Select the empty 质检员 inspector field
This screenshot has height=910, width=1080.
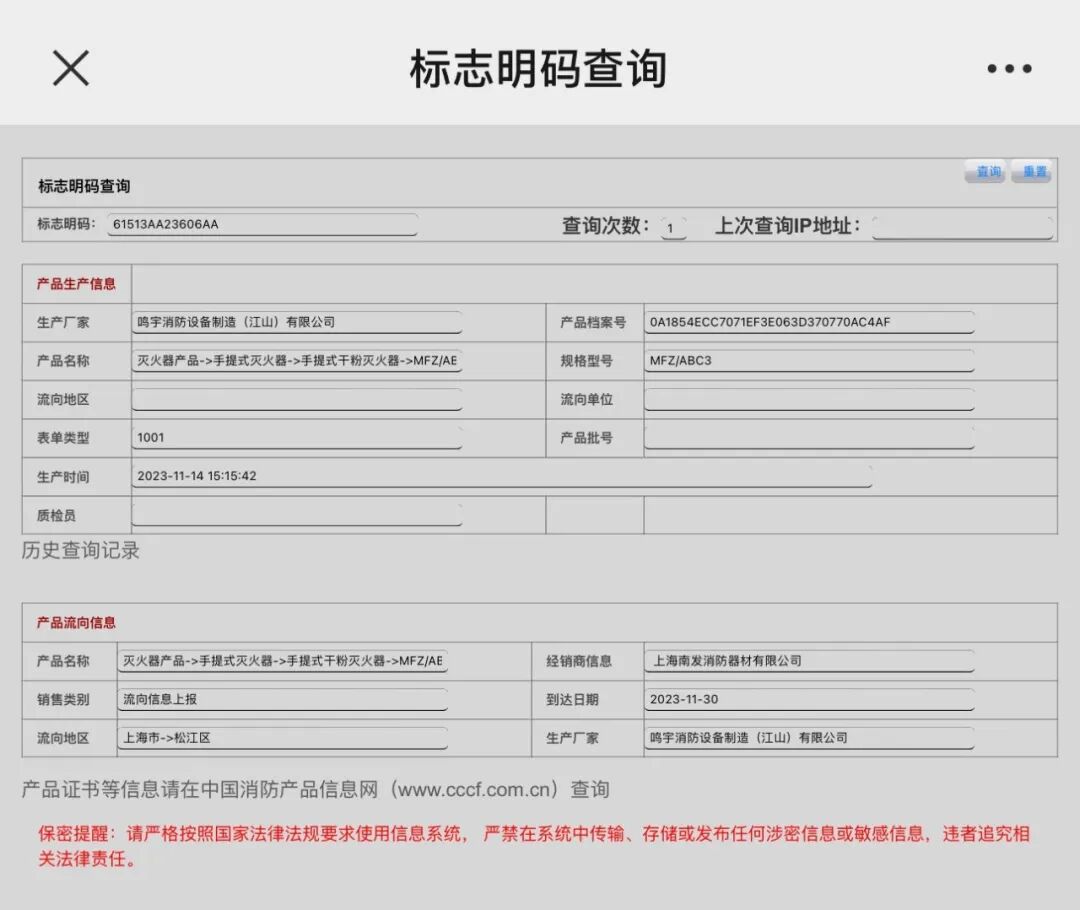297,515
